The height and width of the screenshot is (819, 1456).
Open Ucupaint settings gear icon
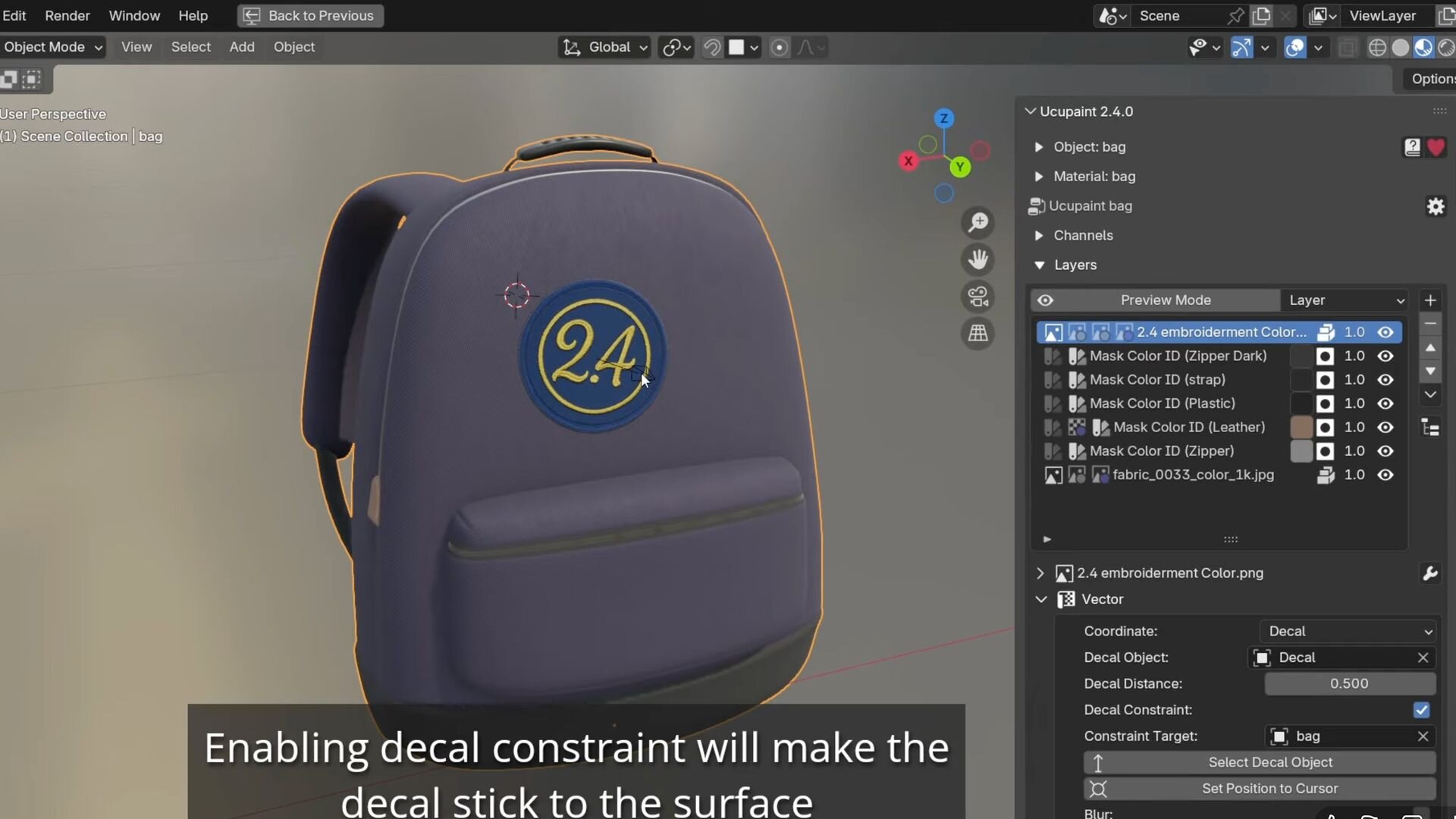[x=1436, y=206]
